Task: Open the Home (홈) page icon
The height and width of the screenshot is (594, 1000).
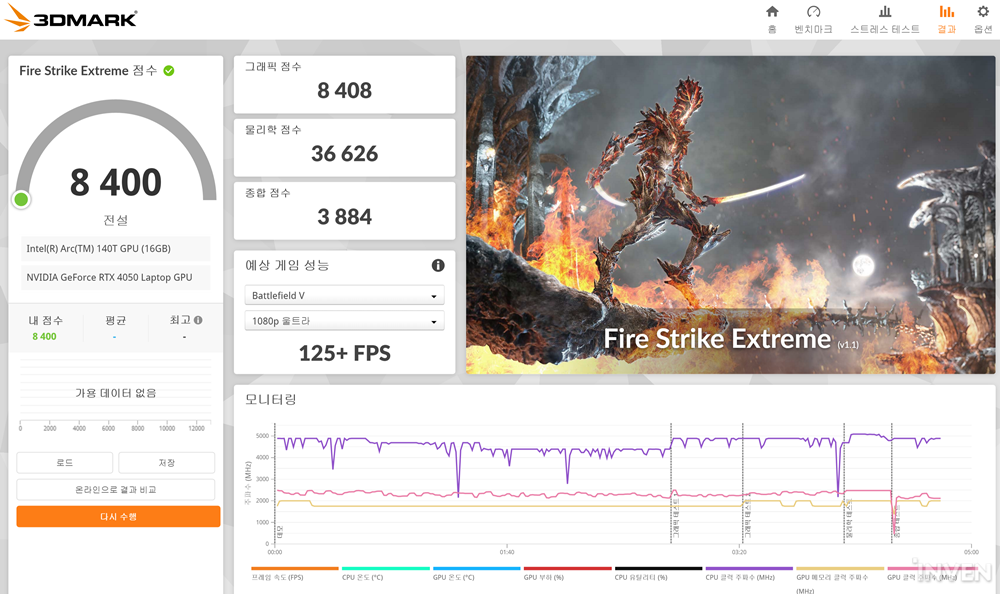Action: [772, 11]
